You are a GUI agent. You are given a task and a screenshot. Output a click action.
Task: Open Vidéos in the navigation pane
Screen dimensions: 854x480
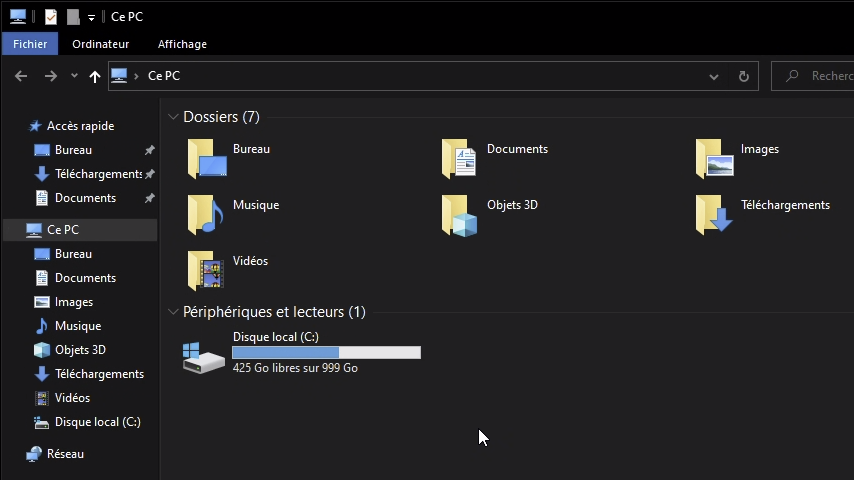[72, 398]
